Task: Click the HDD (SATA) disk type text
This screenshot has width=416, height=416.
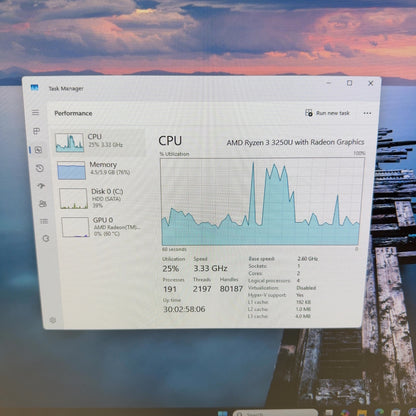Action: point(106,199)
